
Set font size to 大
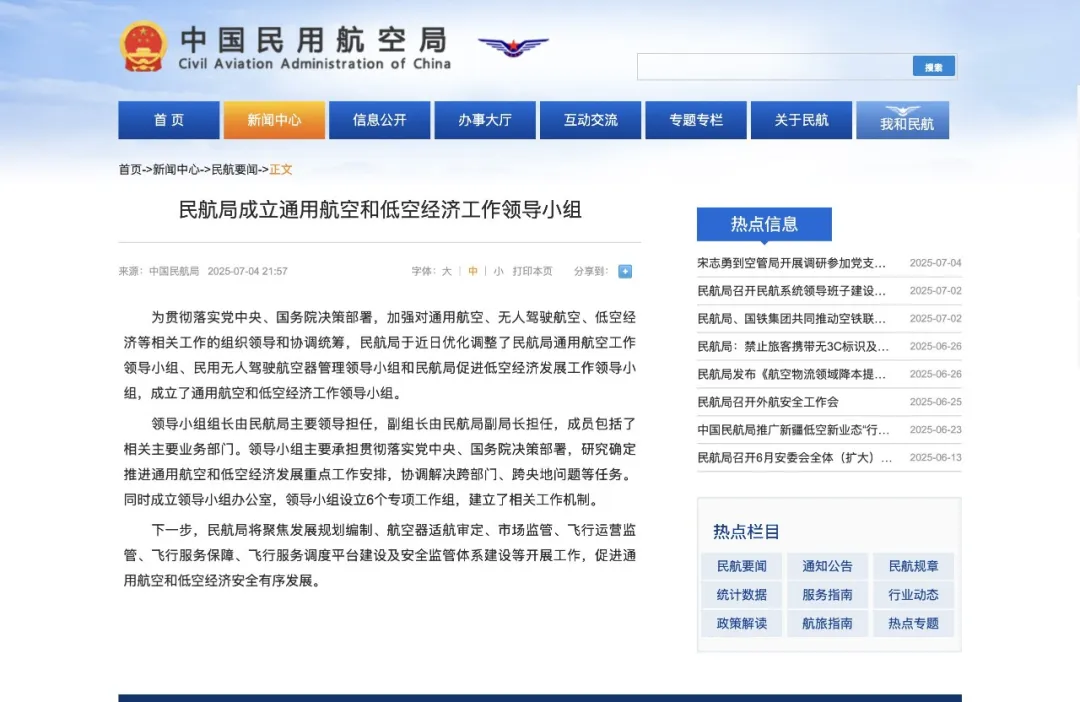coord(446,271)
